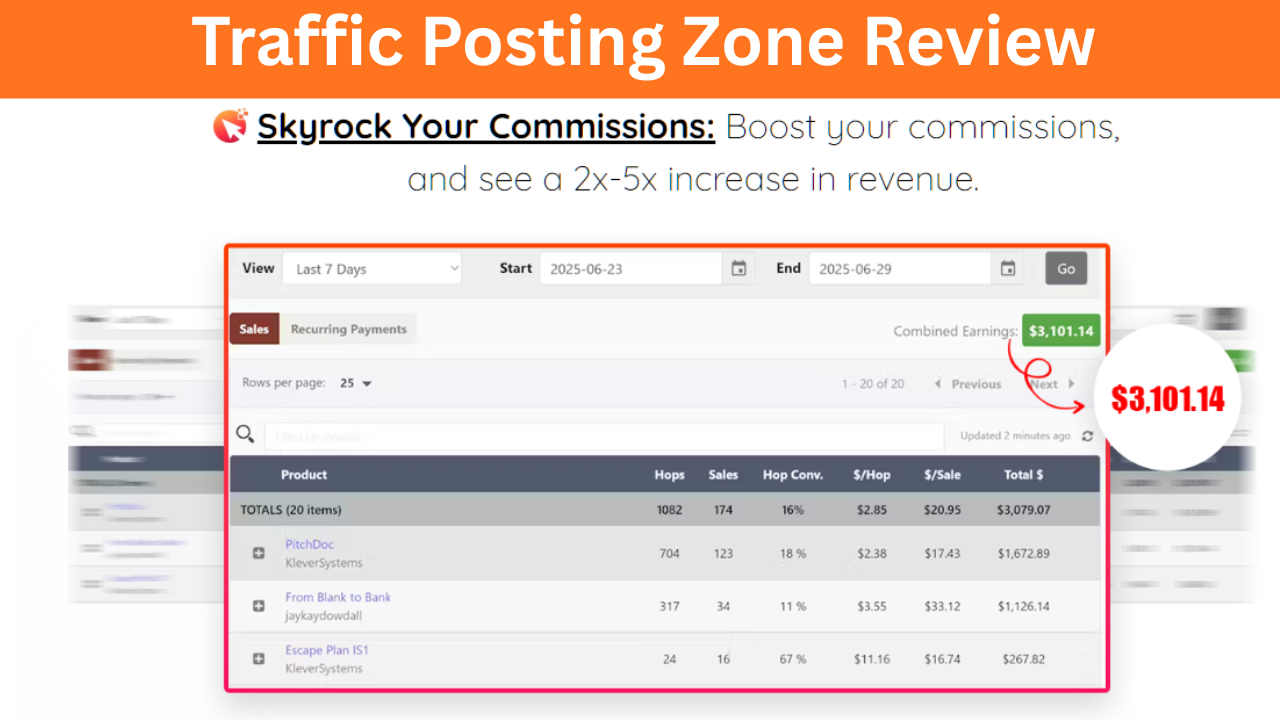The width and height of the screenshot is (1280, 720).
Task: Expand the From Blank to Bank row
Action: click(x=259, y=606)
